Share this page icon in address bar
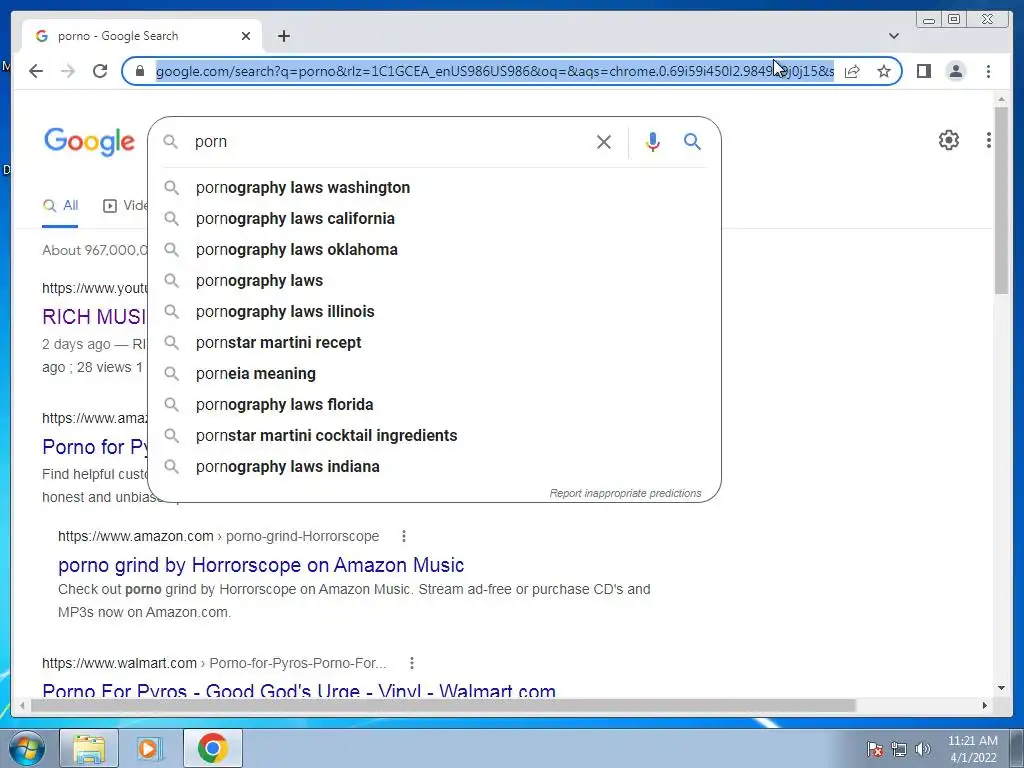 [852, 71]
